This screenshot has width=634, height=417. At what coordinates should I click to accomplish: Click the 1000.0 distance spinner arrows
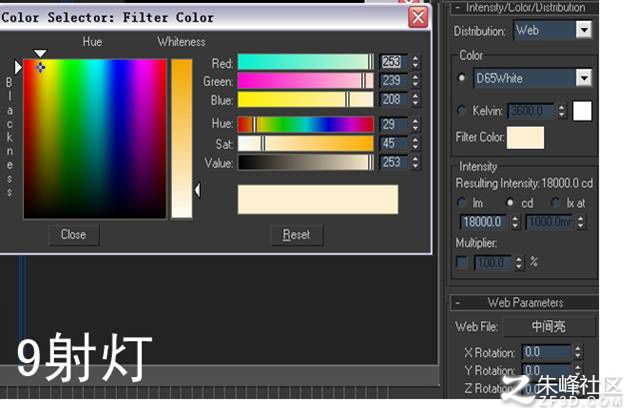point(581,222)
